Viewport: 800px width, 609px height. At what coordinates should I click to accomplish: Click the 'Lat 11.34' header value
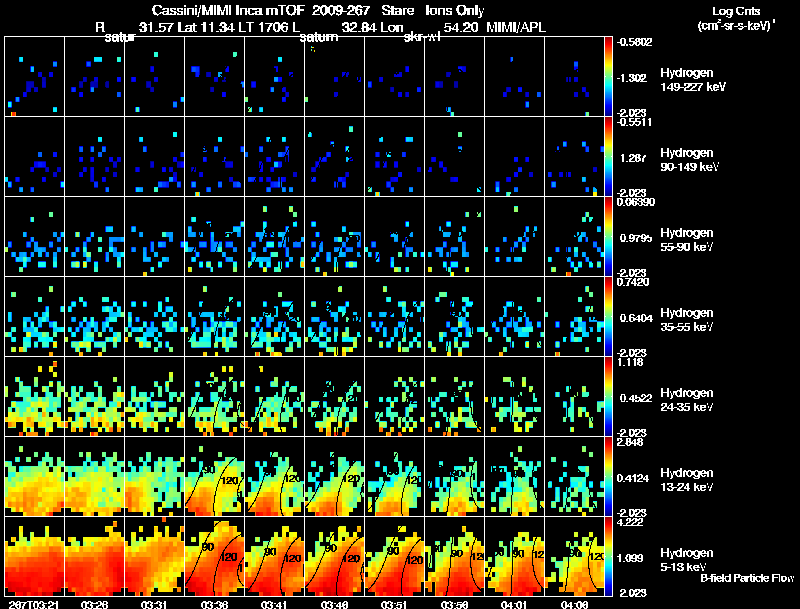click(x=204, y=27)
